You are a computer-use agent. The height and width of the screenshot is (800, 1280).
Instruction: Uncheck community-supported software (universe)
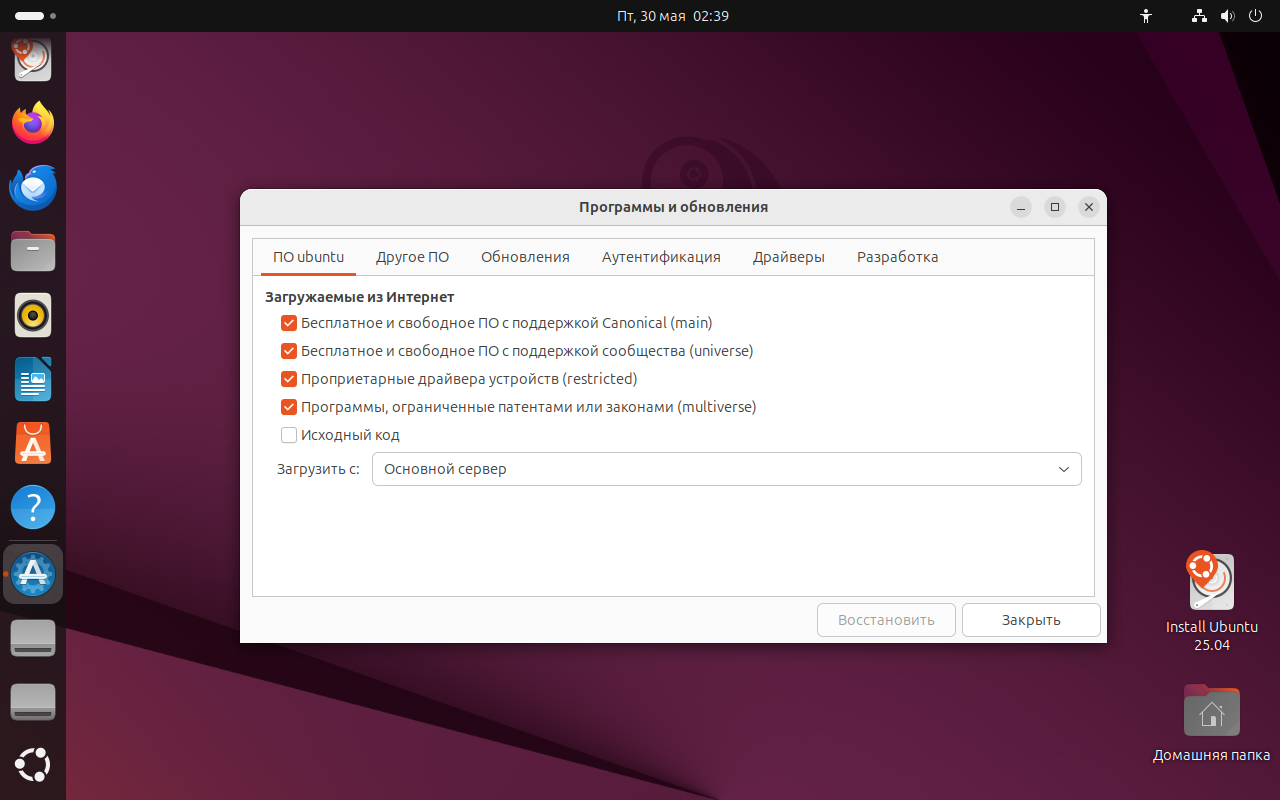point(289,351)
